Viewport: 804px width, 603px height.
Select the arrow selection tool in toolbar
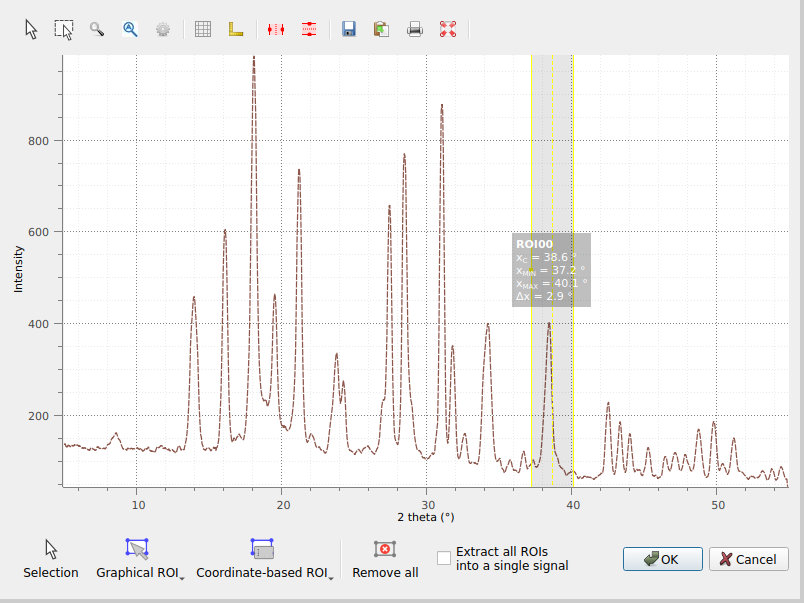click(31, 29)
